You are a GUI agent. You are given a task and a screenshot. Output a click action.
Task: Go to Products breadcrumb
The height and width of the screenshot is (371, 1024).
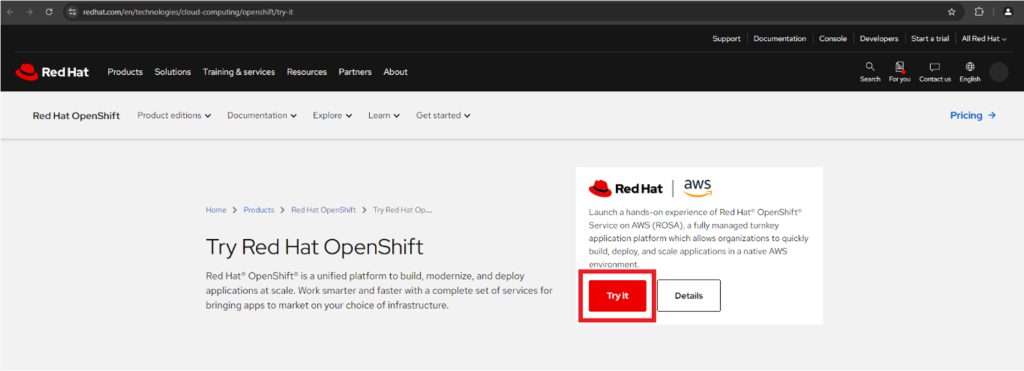click(259, 210)
